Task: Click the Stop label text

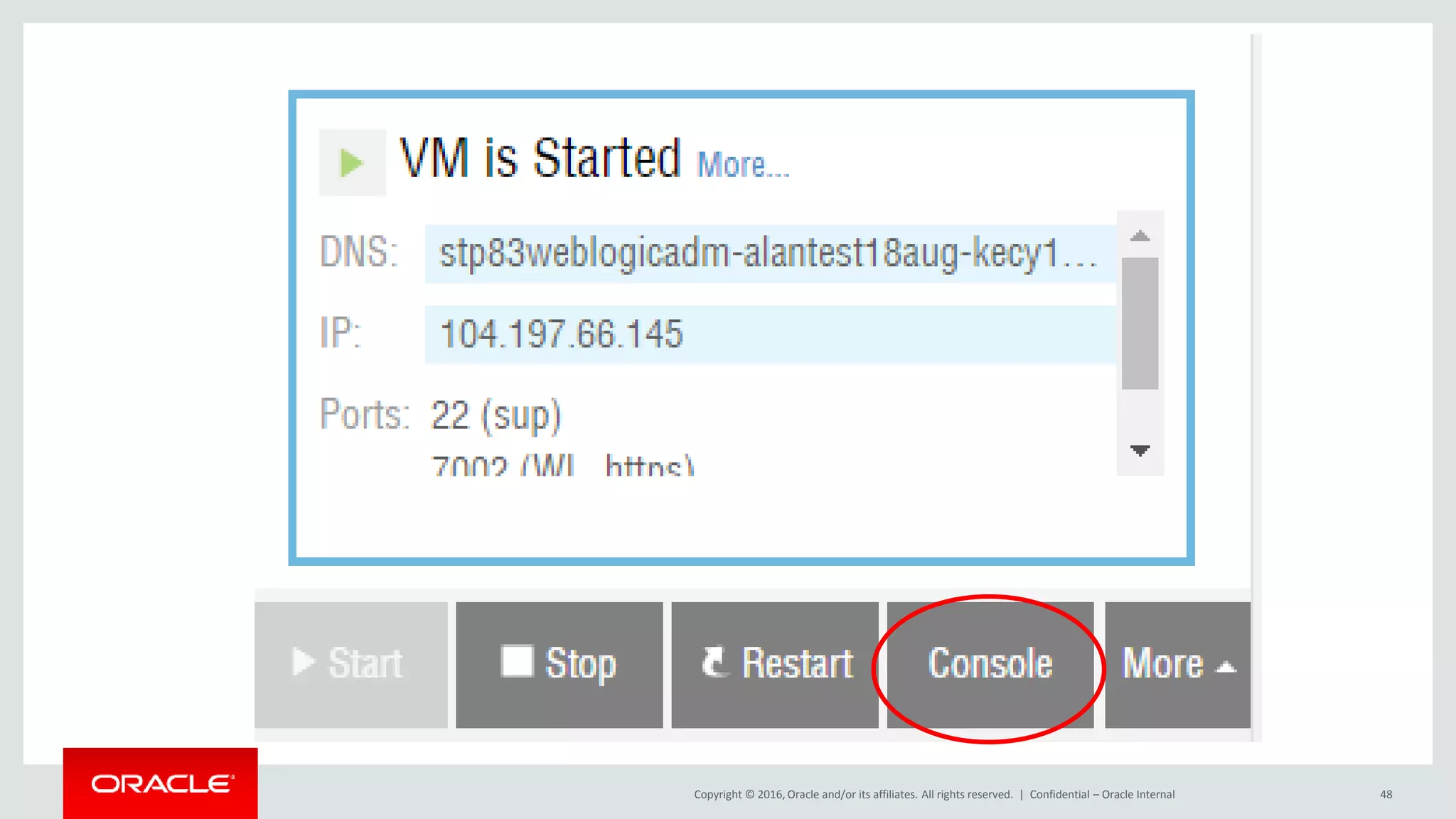Action: tap(580, 664)
